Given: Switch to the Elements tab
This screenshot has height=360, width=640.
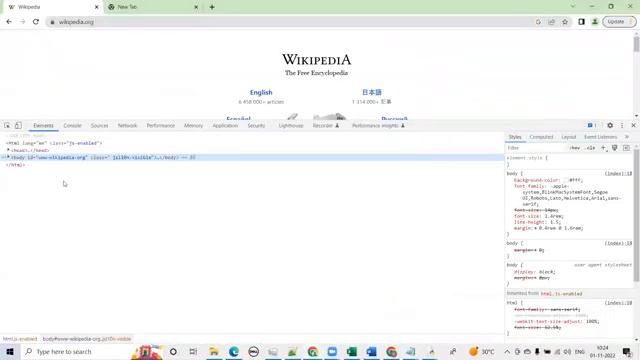Looking at the screenshot, I should tap(43, 126).
